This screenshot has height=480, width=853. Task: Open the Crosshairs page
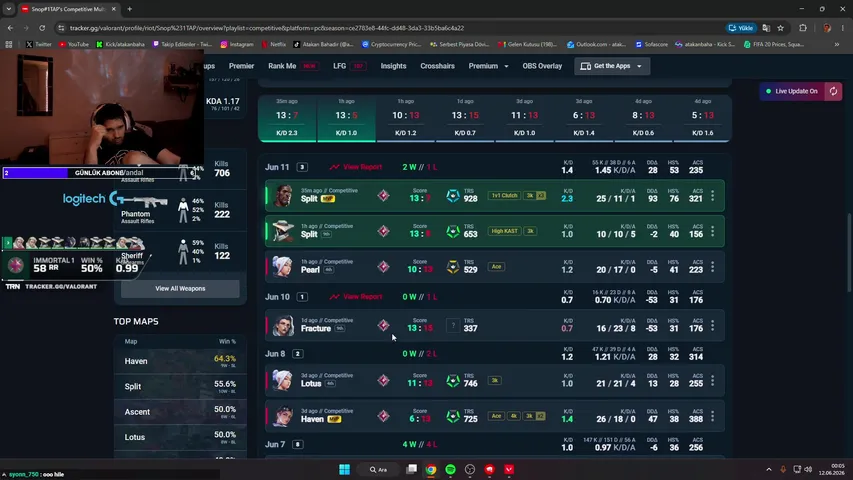(x=437, y=66)
